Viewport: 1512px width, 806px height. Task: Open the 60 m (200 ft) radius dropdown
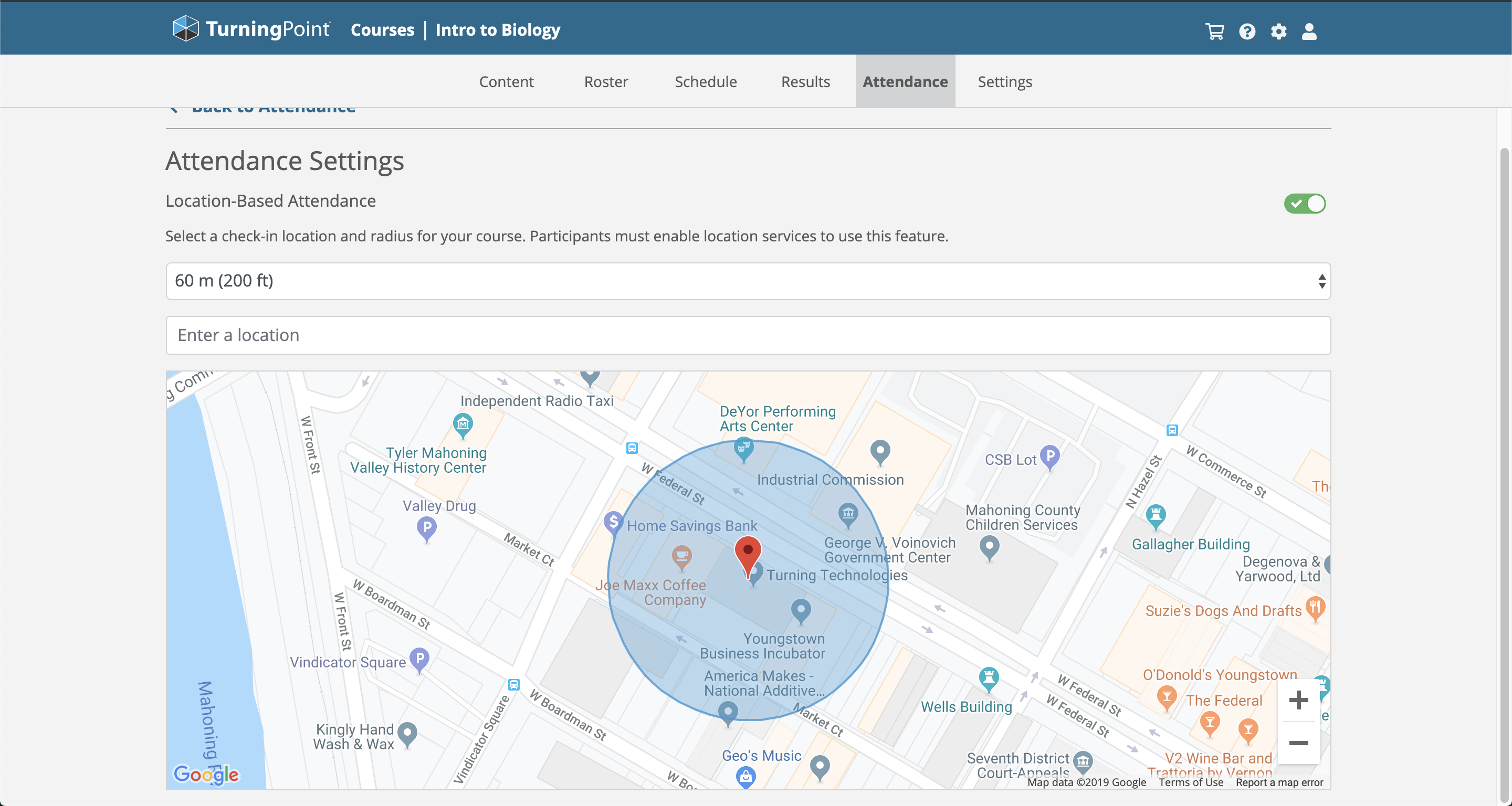pyautogui.click(x=748, y=281)
